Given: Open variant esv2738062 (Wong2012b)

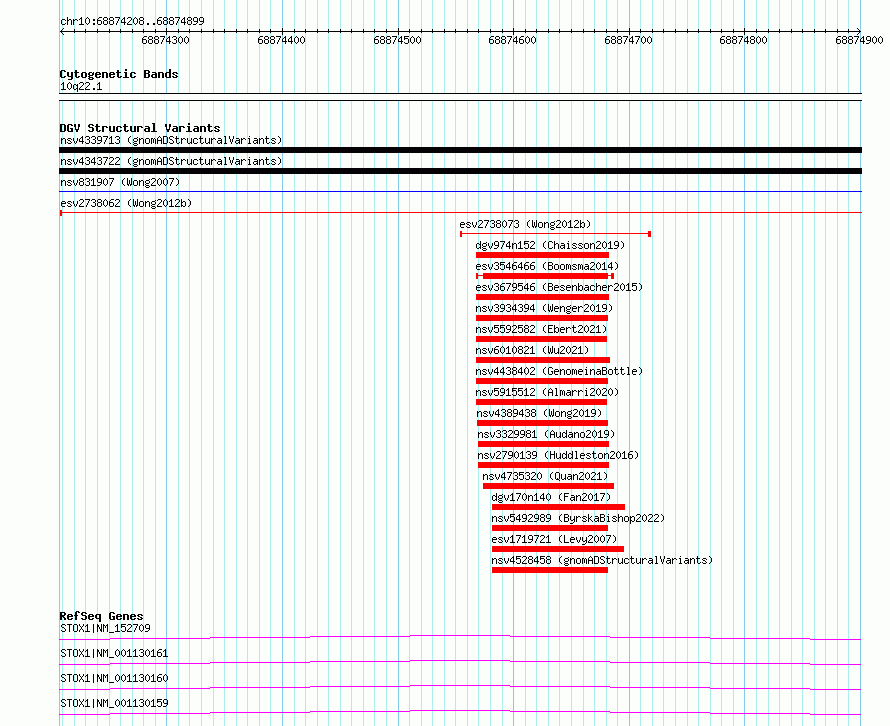Looking at the screenshot, I should [126, 203].
